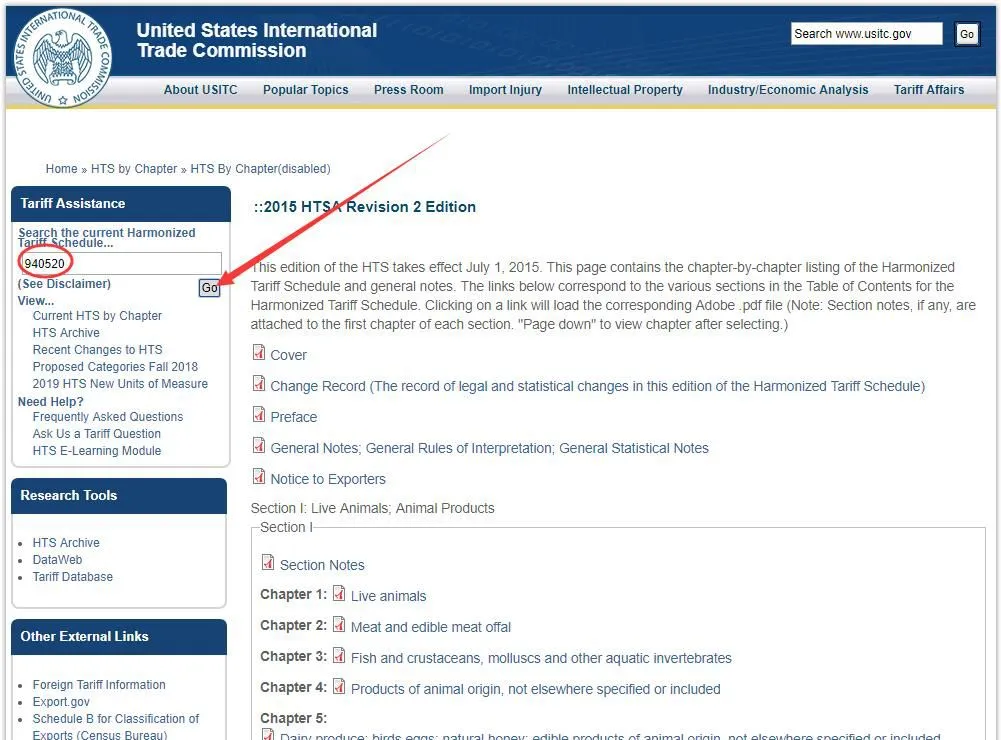Open Tariff Database under Research Tools
The image size is (1001, 740).
coord(73,577)
